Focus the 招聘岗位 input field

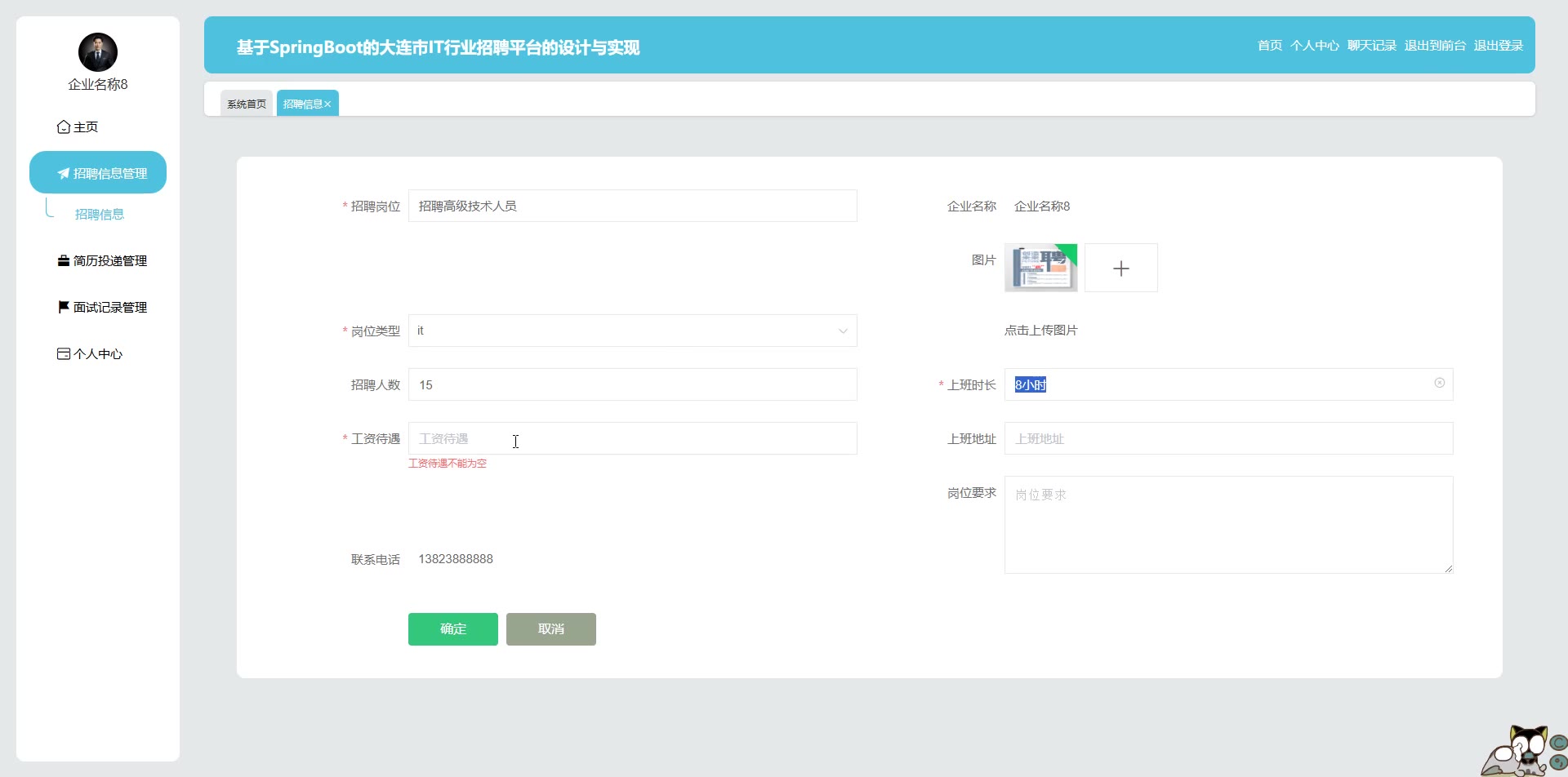click(633, 206)
